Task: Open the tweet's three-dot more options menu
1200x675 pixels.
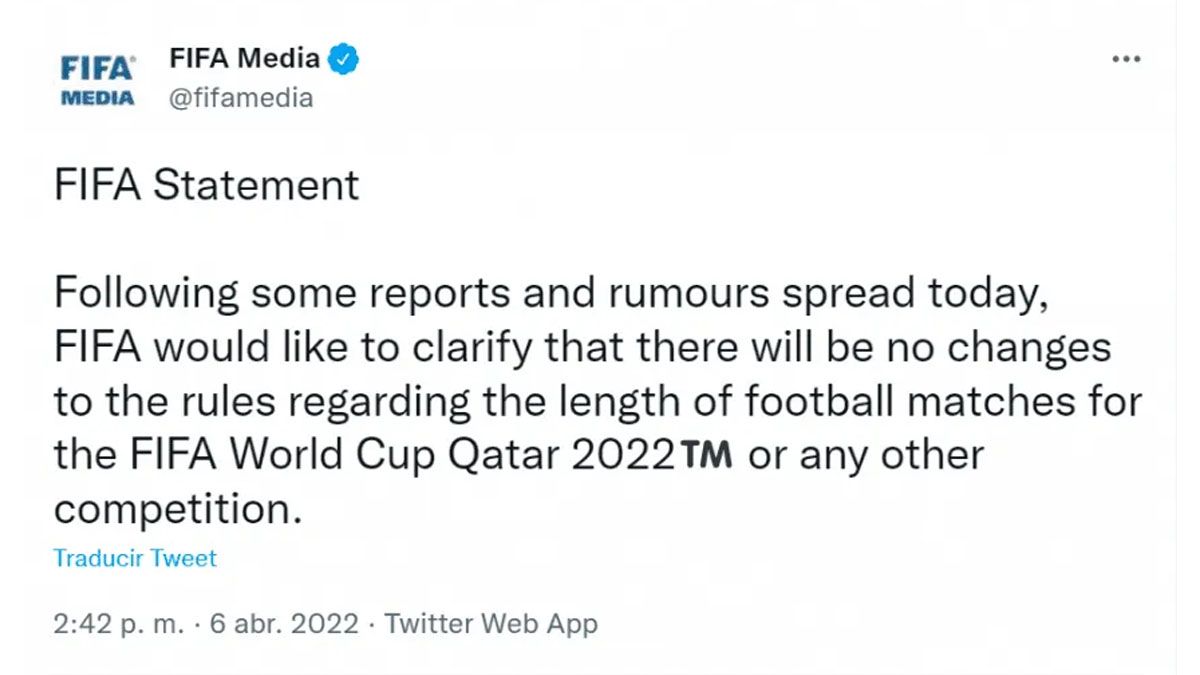Action: [1126, 60]
